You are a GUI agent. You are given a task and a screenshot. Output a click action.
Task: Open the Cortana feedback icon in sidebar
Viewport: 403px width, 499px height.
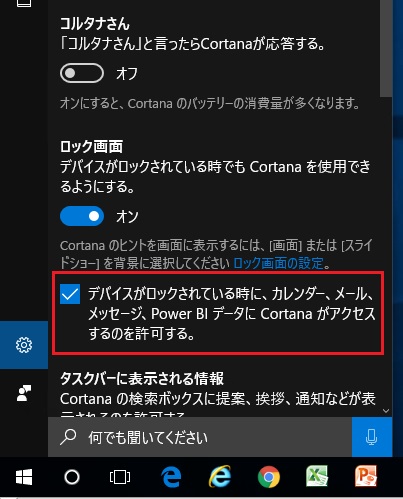coord(24,393)
